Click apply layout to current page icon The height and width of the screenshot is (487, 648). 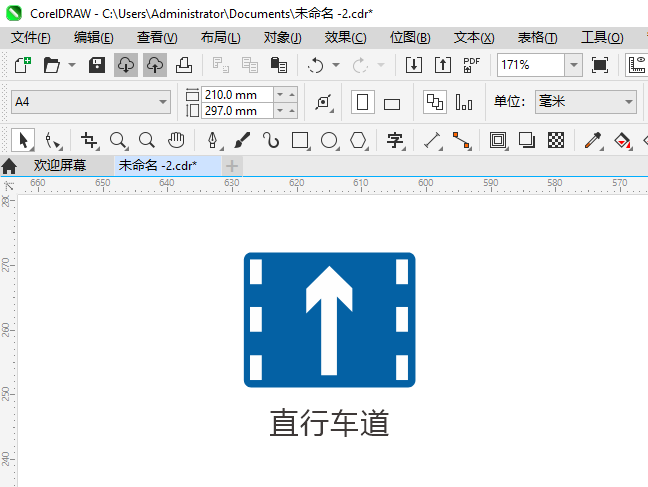coord(464,102)
